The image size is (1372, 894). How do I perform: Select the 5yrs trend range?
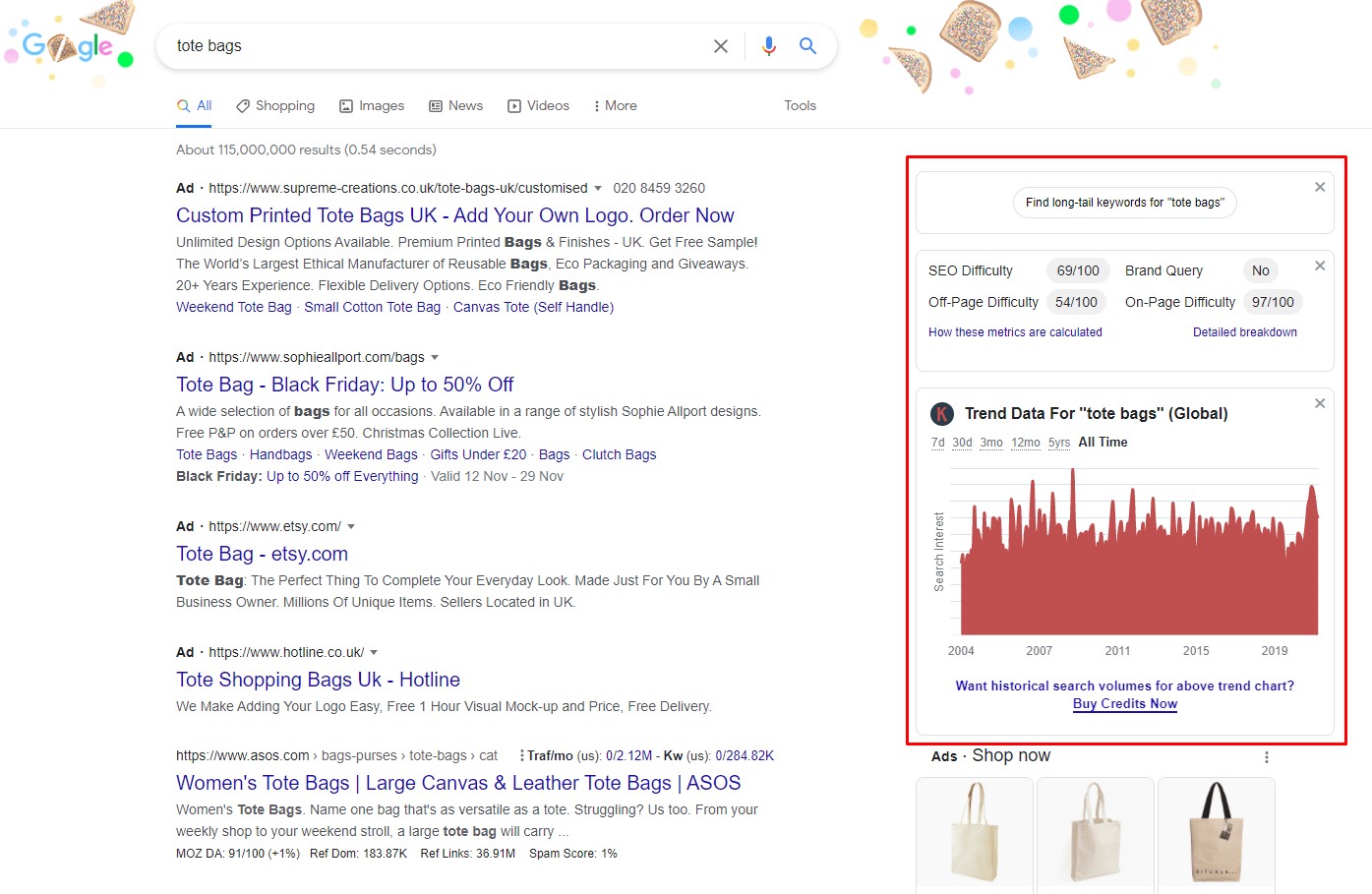[x=1059, y=443]
